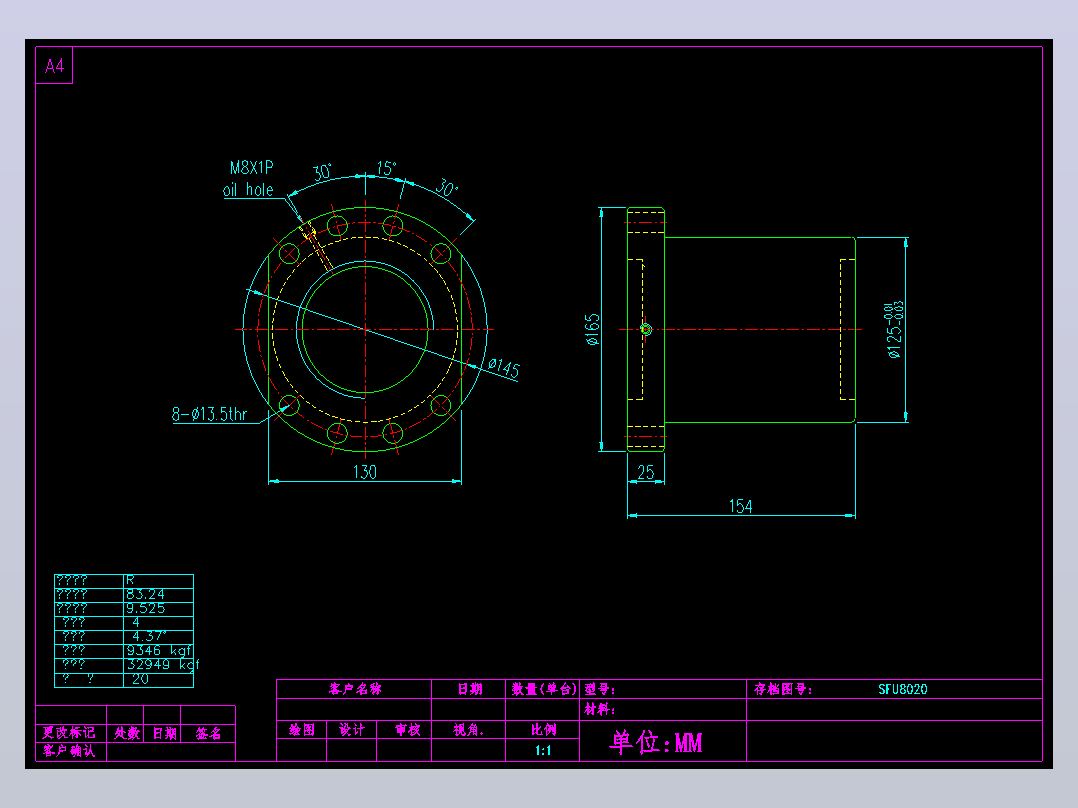Click the 154 overall length dimension
Viewport: 1078px width, 808px height.
tap(740, 506)
